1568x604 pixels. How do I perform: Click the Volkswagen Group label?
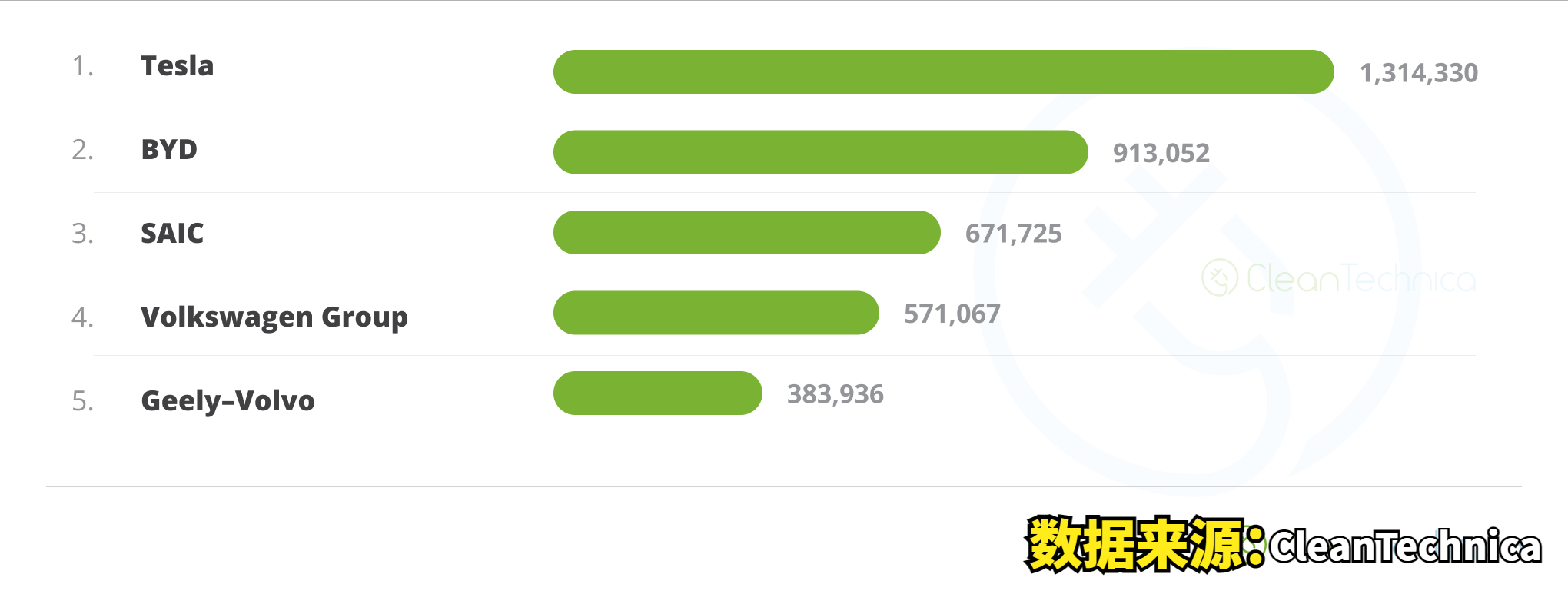pos(274,317)
